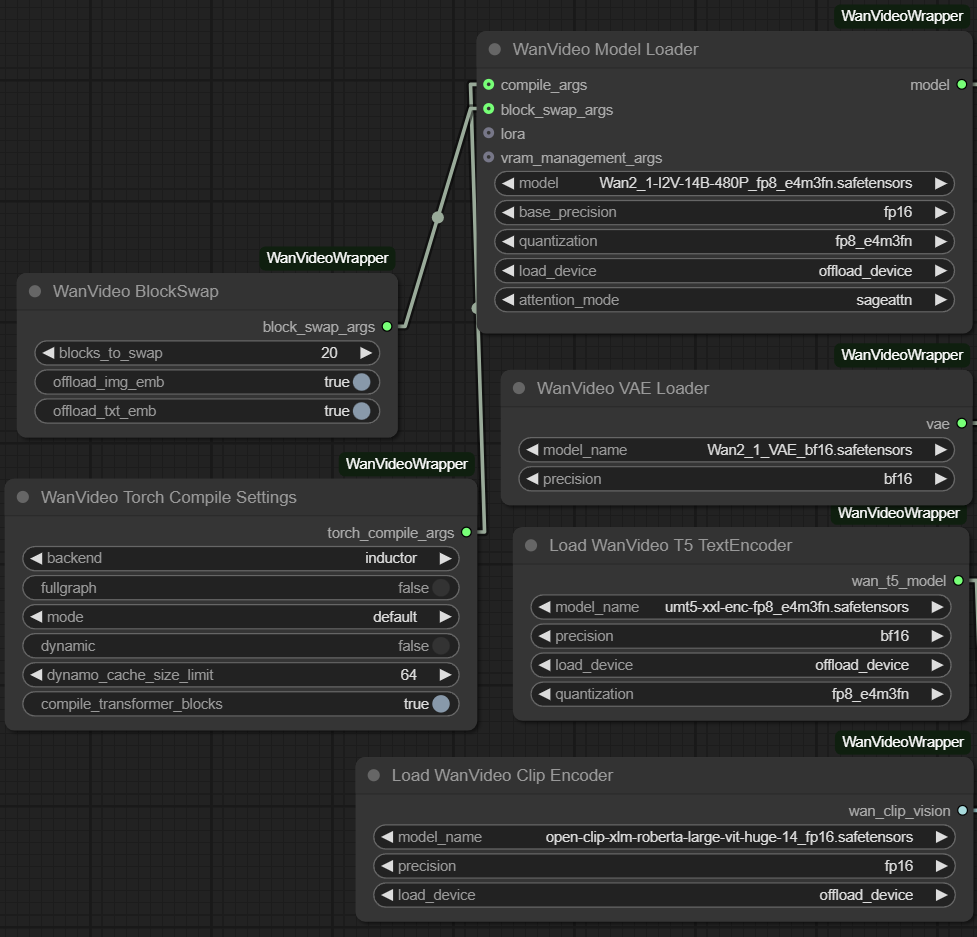Open Model Loader quantization dropdown
The height and width of the screenshot is (937, 977).
[x=724, y=242]
